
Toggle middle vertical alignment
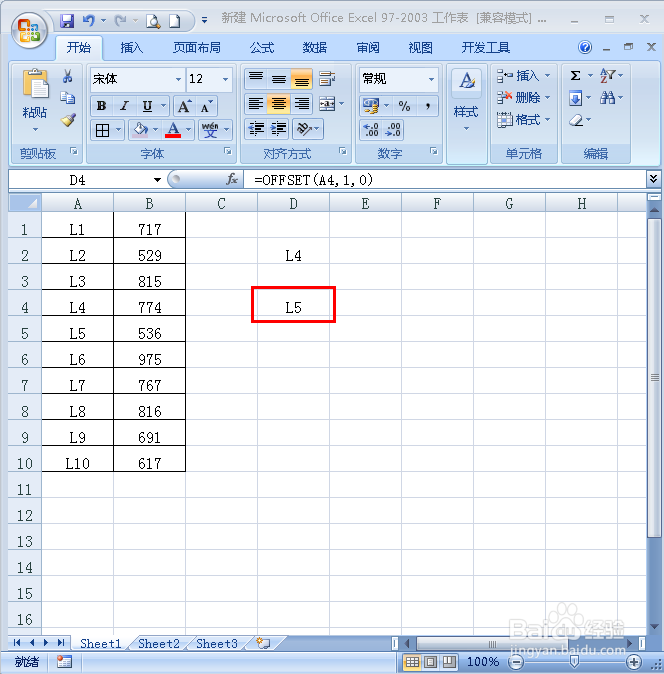click(x=278, y=78)
